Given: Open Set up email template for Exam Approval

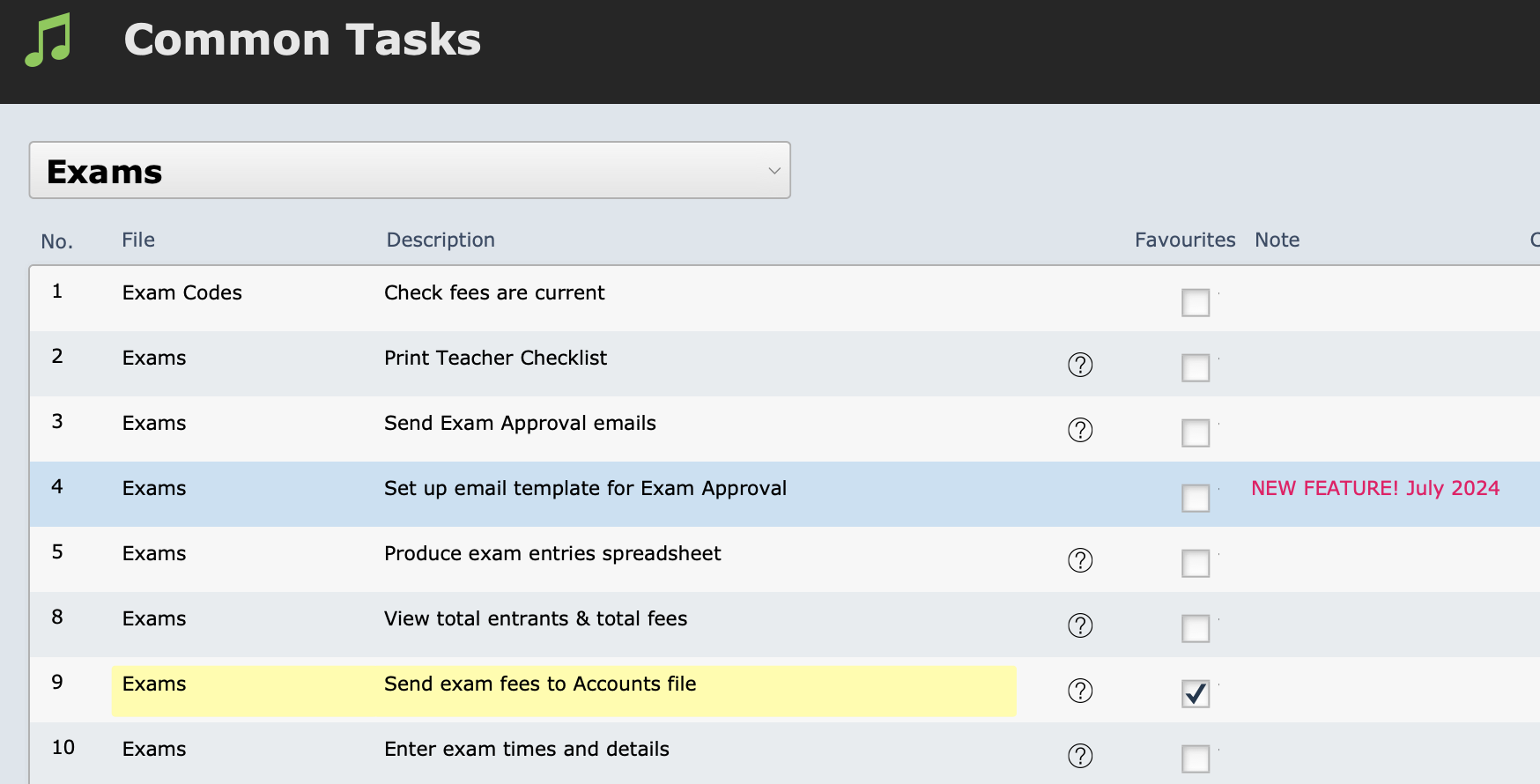Looking at the screenshot, I should (585, 488).
